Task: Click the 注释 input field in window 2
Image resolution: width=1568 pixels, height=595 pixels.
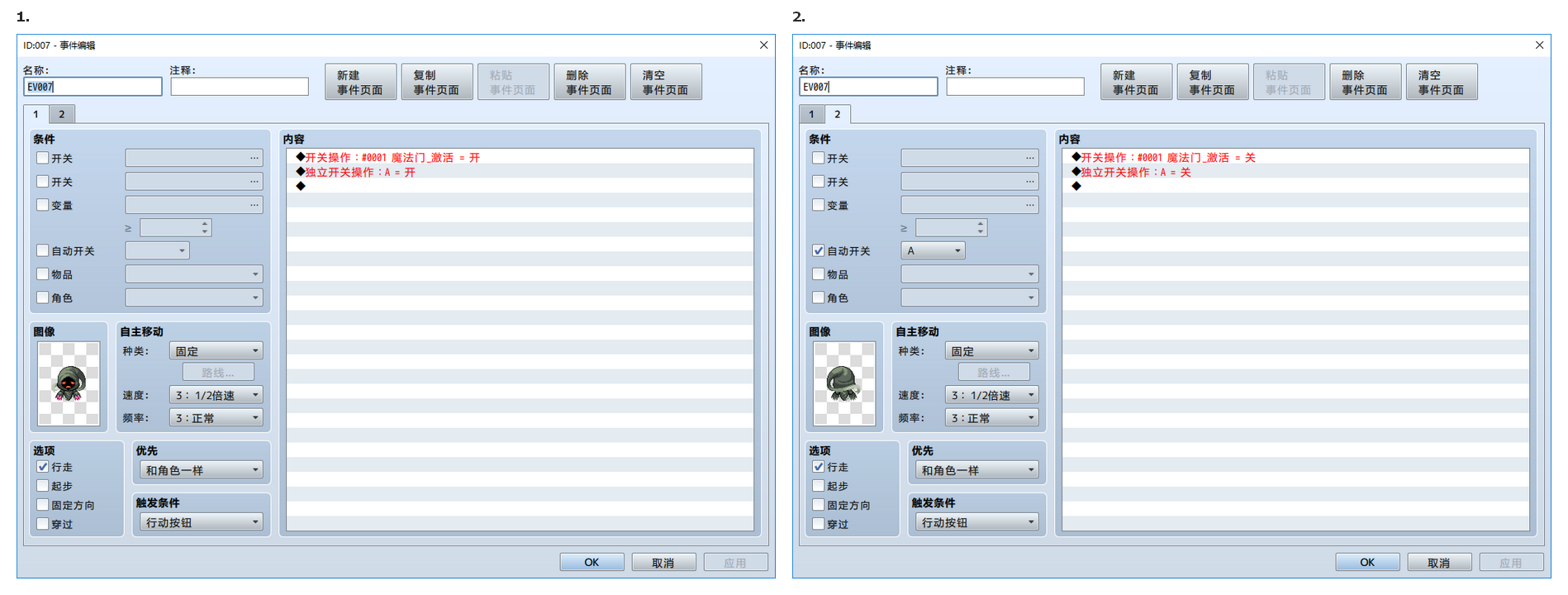Action: tap(1015, 87)
